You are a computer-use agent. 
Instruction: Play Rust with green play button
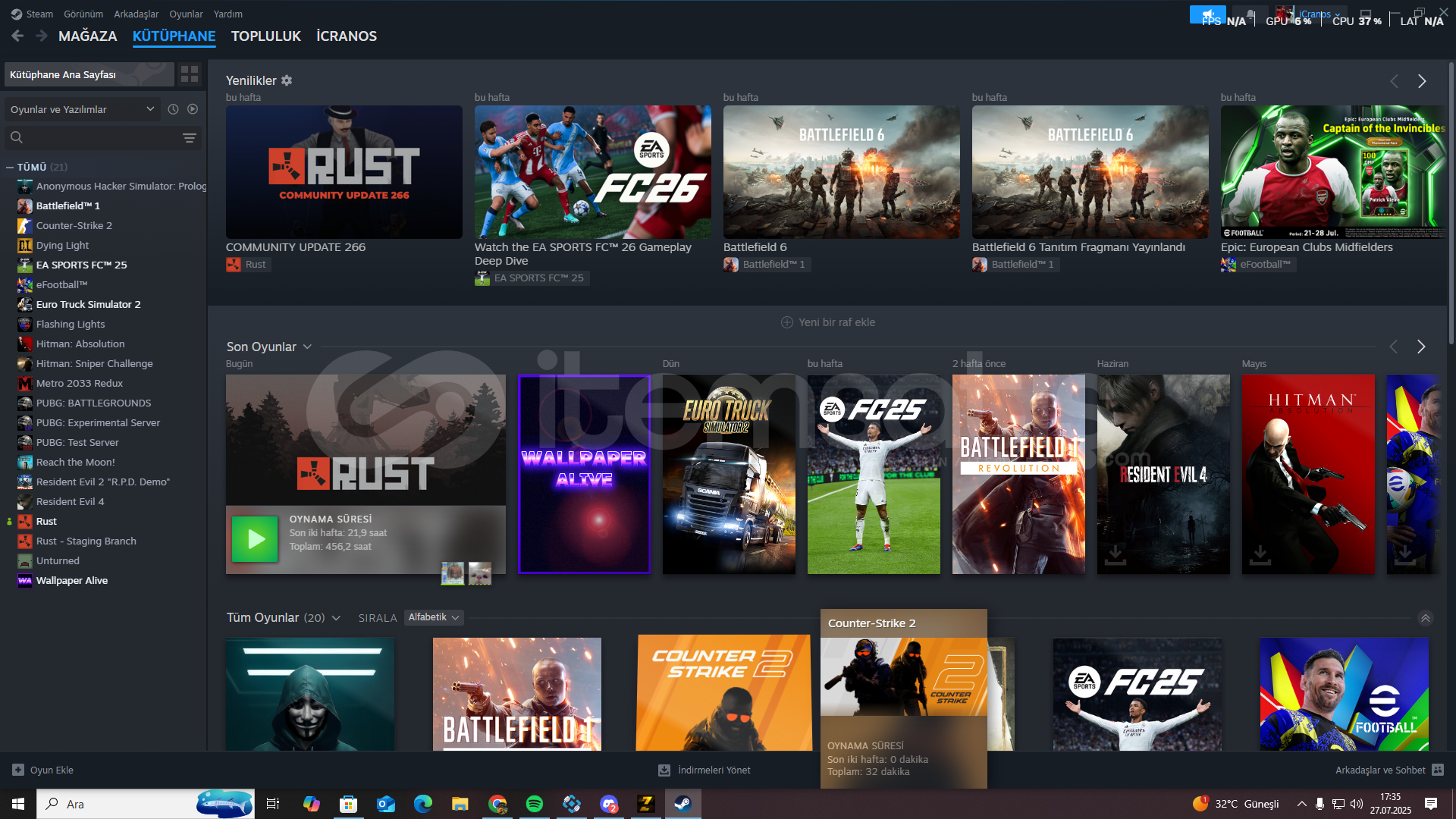pyautogui.click(x=255, y=539)
